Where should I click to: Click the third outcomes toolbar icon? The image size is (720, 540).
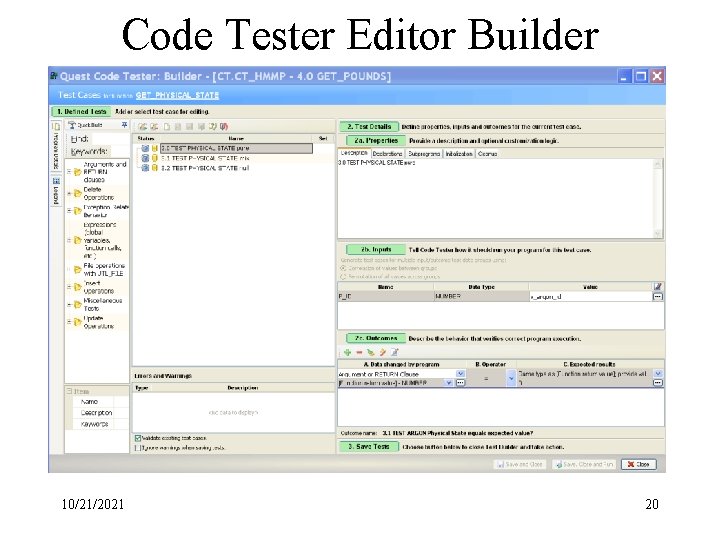371,352
